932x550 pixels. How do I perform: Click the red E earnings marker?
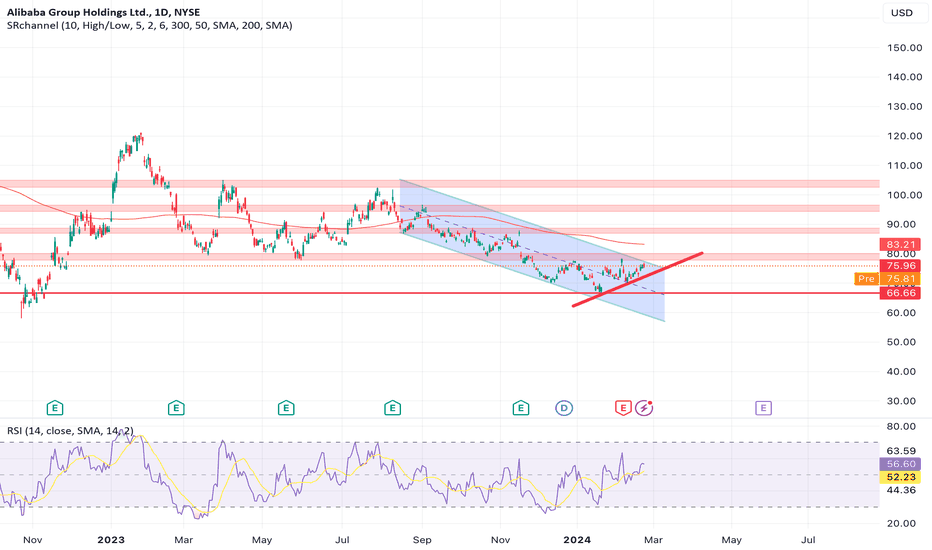[623, 408]
